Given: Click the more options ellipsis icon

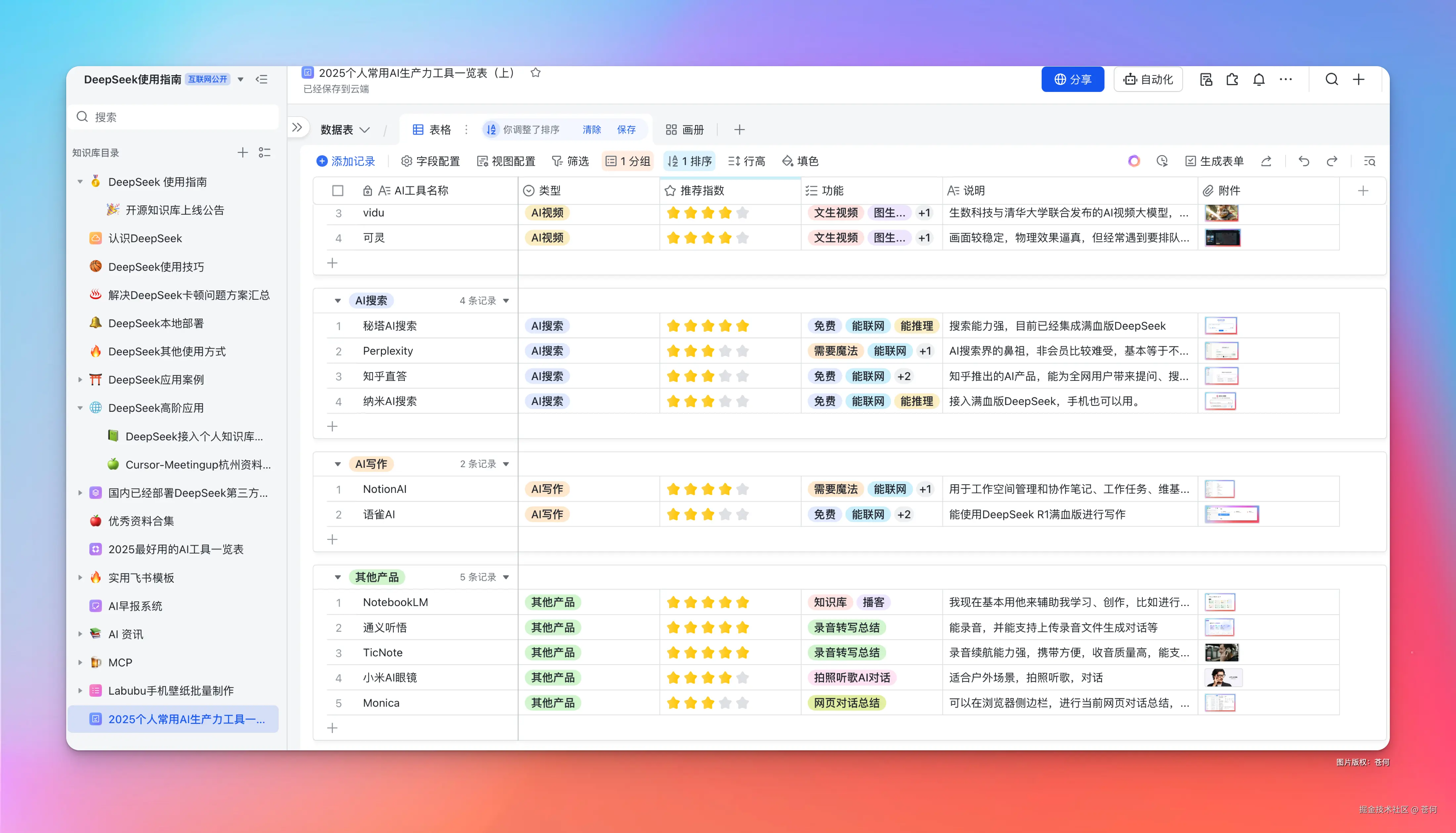Looking at the screenshot, I should pyautogui.click(x=1286, y=79).
